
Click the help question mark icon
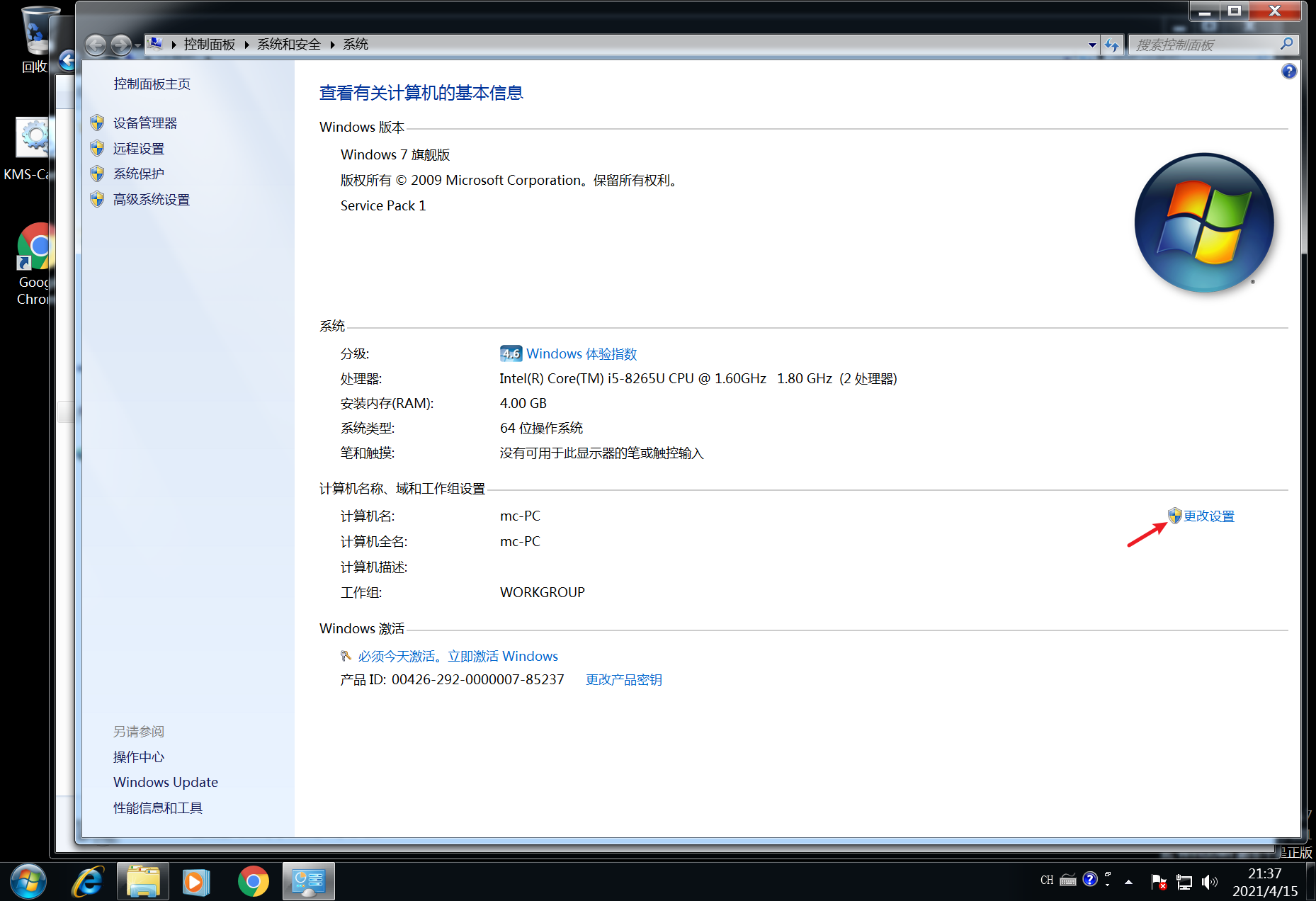click(1289, 72)
